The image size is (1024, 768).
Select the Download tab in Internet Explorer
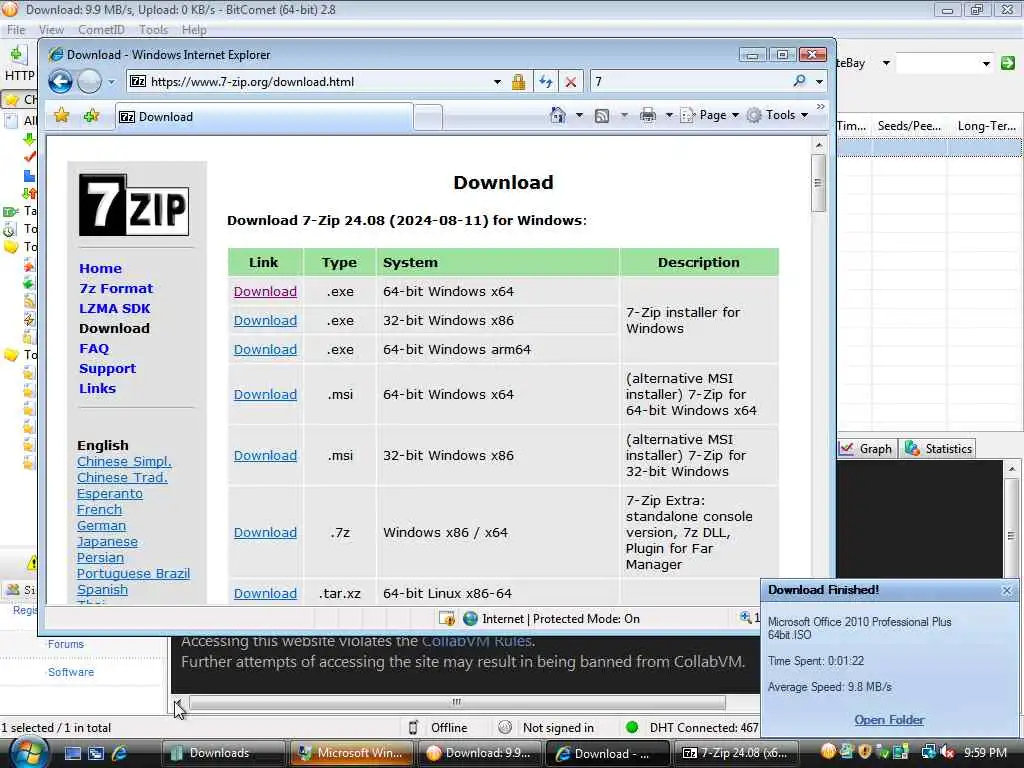click(264, 117)
